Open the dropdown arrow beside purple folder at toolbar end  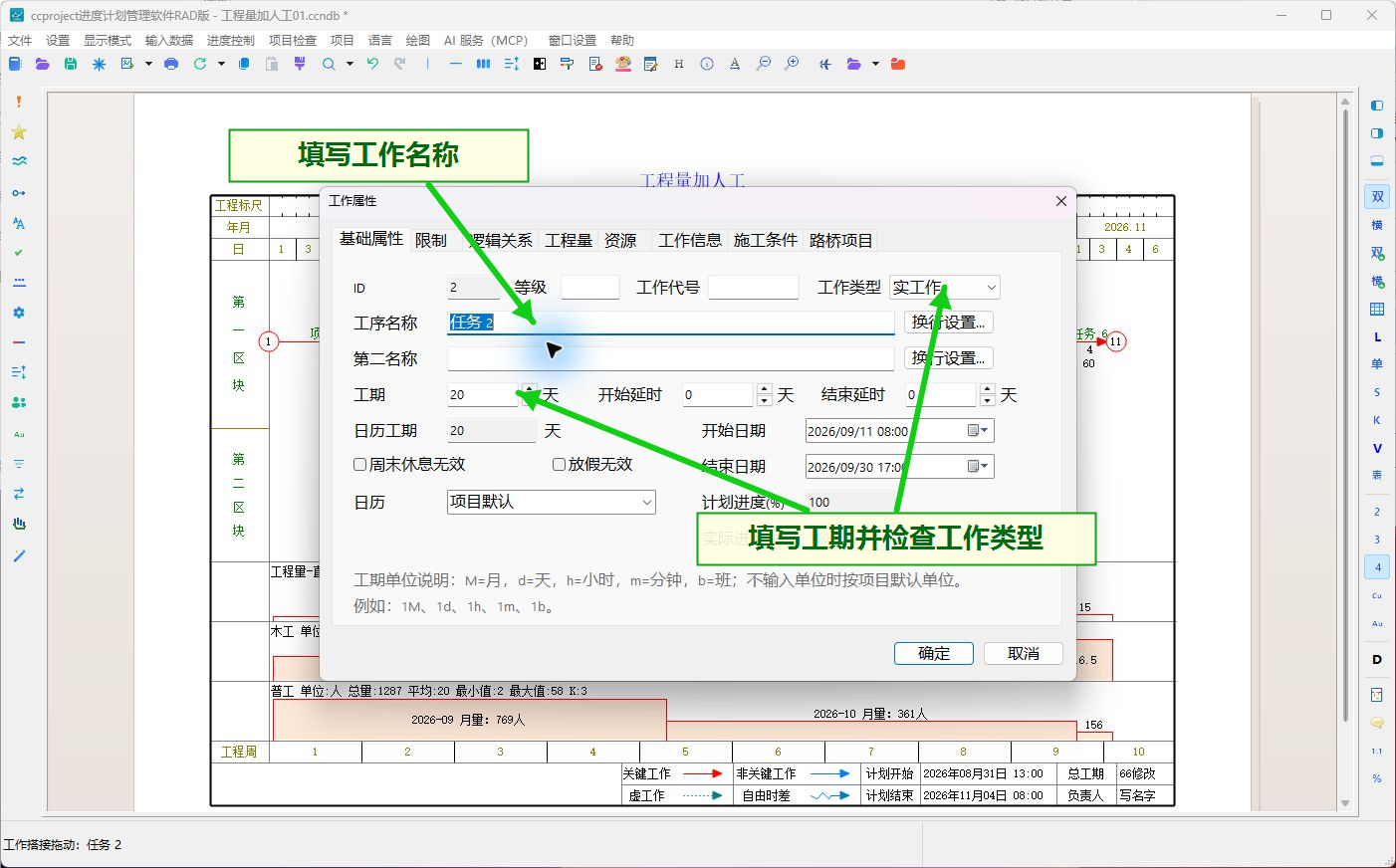pos(875,64)
